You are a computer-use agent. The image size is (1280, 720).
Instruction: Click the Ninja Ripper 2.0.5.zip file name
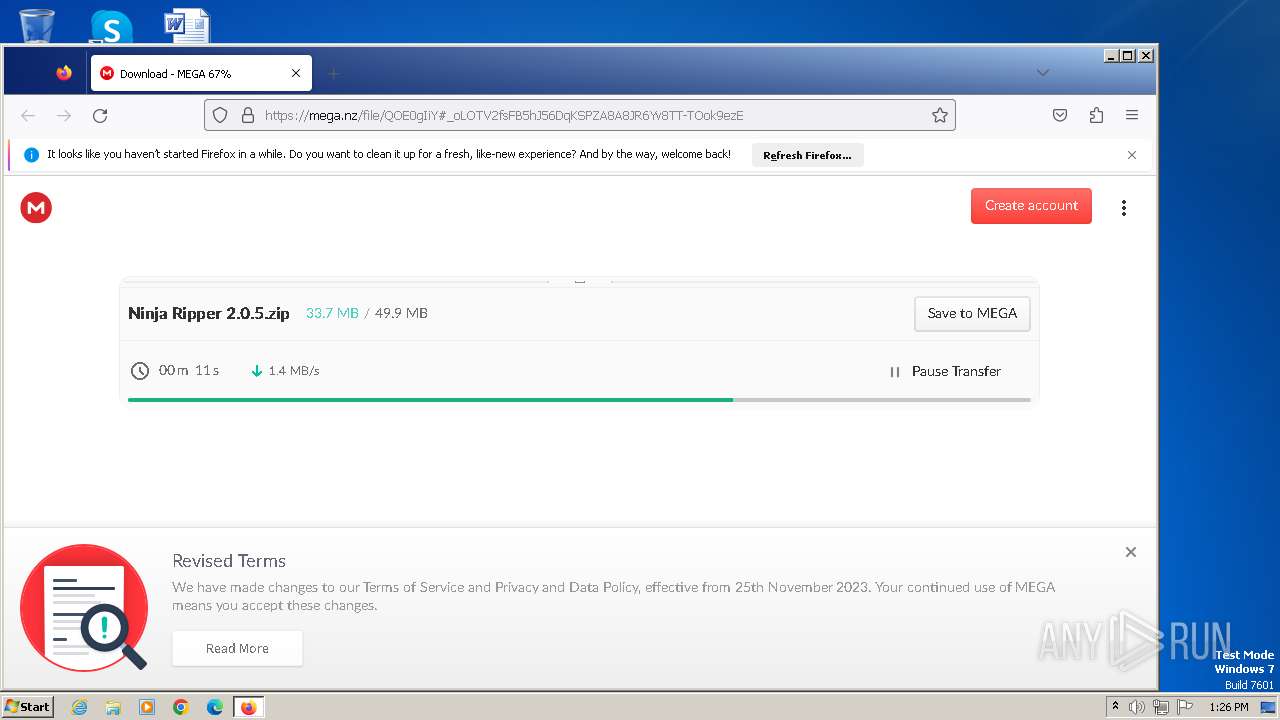click(209, 313)
